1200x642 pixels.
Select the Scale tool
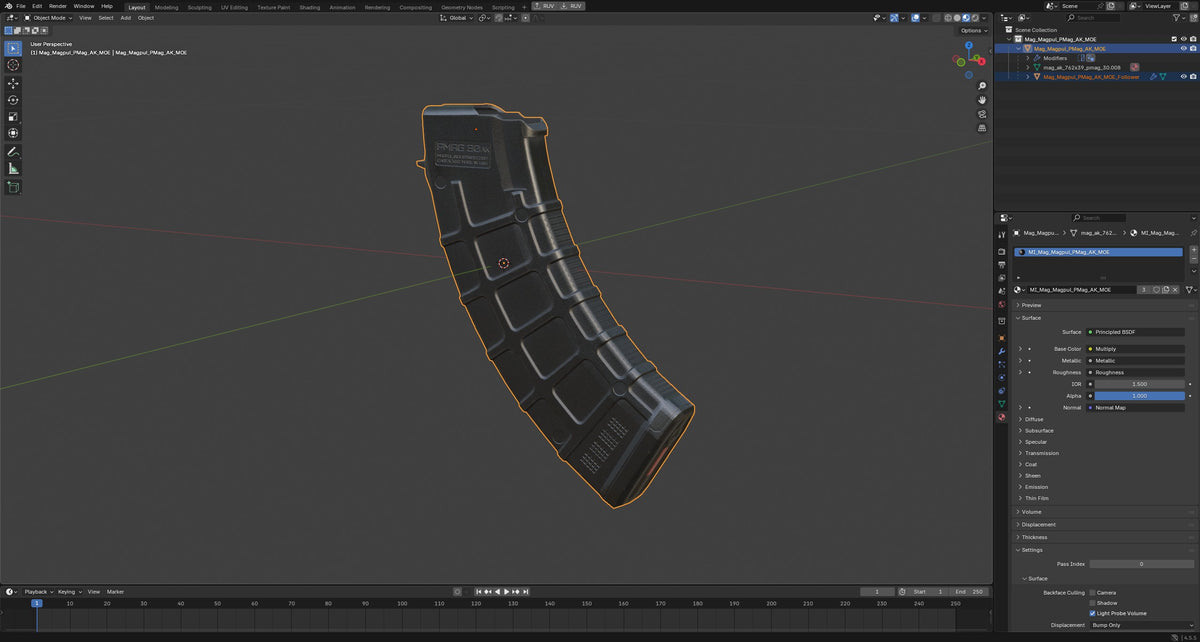pos(13,116)
